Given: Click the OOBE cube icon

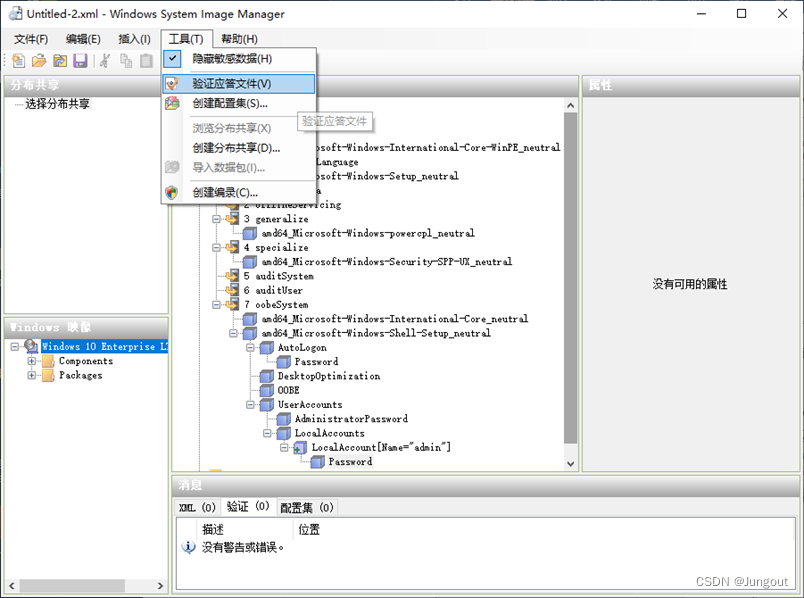Looking at the screenshot, I should coord(267,391).
